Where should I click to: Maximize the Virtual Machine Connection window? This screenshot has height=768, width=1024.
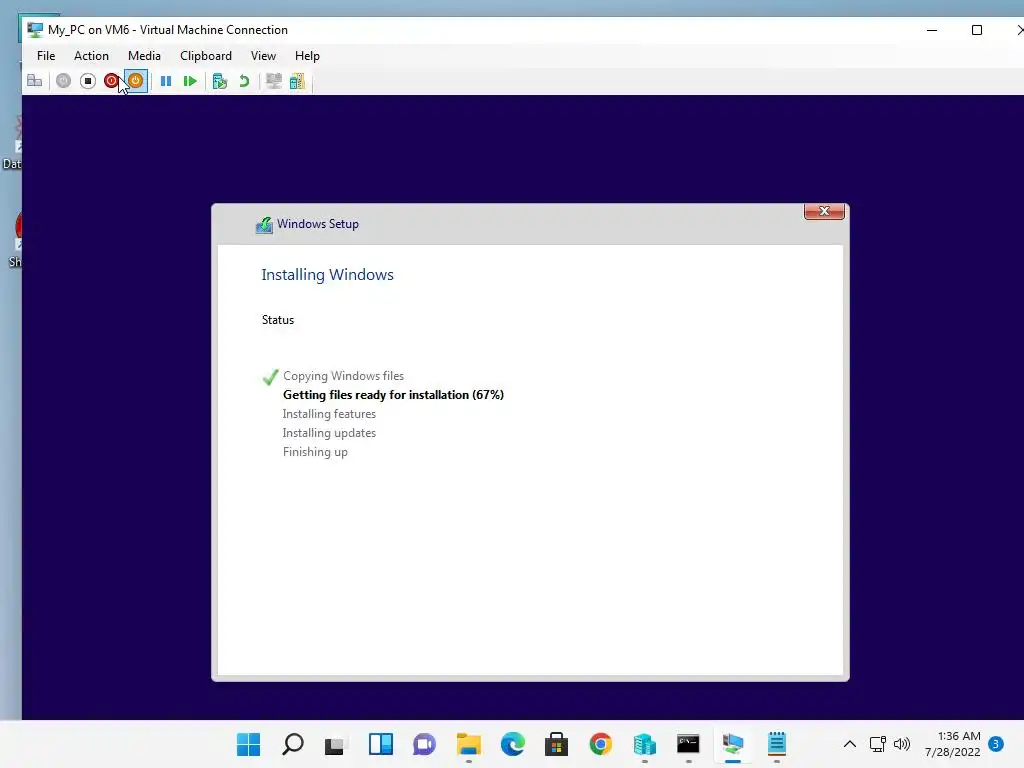977,30
